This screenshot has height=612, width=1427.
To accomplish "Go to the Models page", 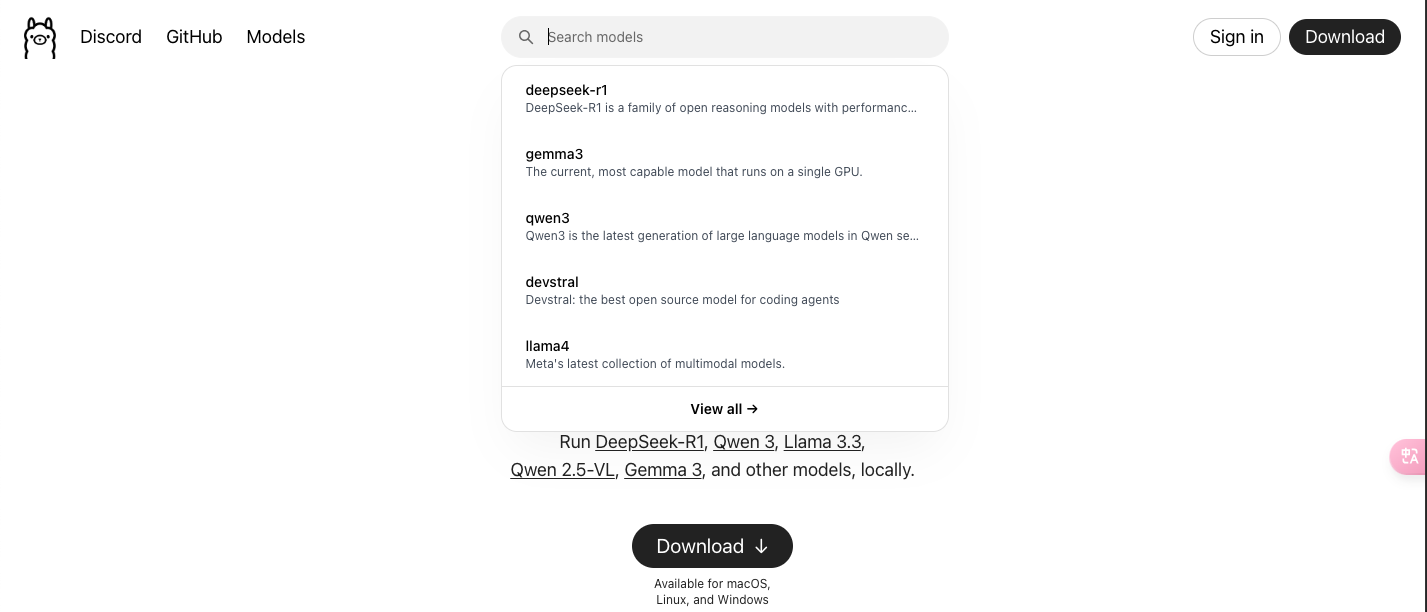I will pos(276,37).
